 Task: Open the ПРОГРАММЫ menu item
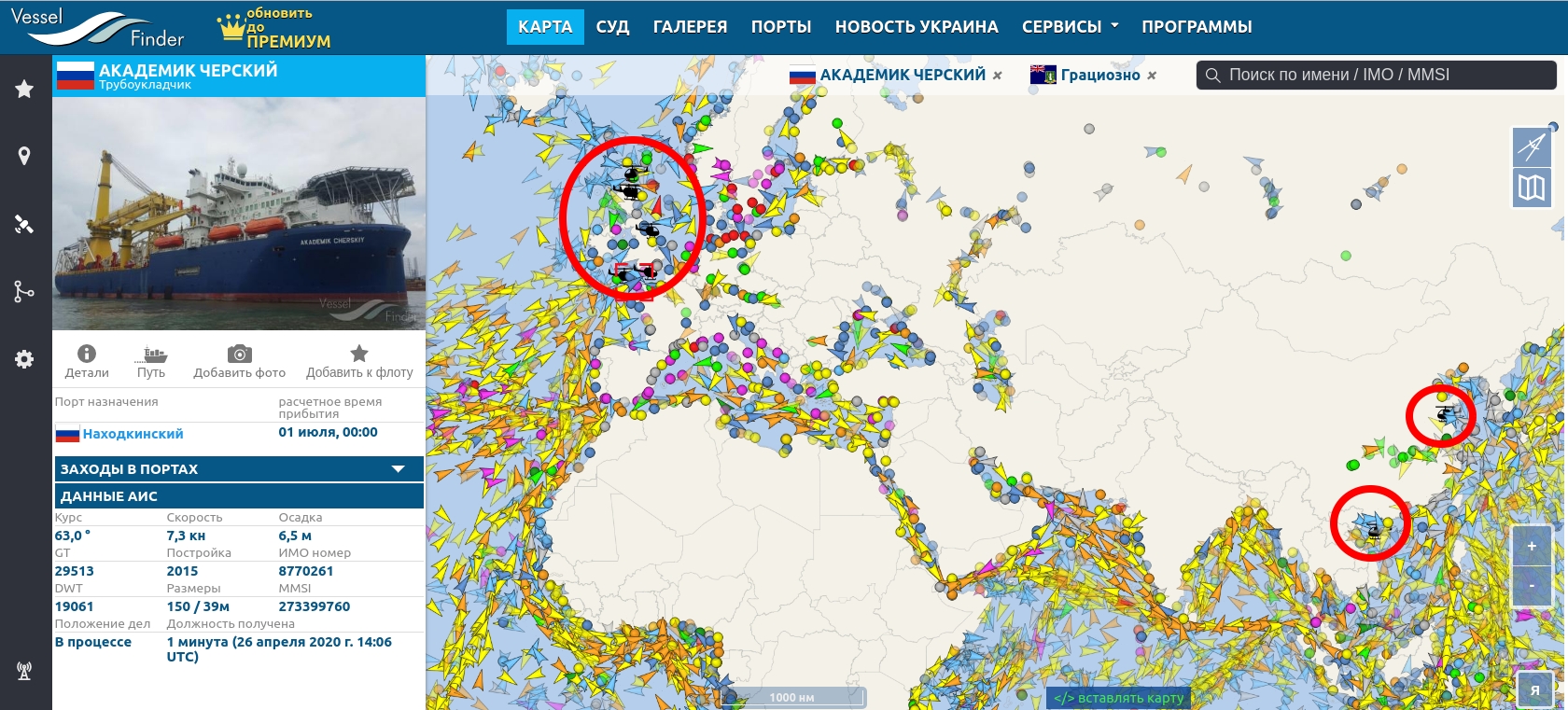click(x=1197, y=27)
